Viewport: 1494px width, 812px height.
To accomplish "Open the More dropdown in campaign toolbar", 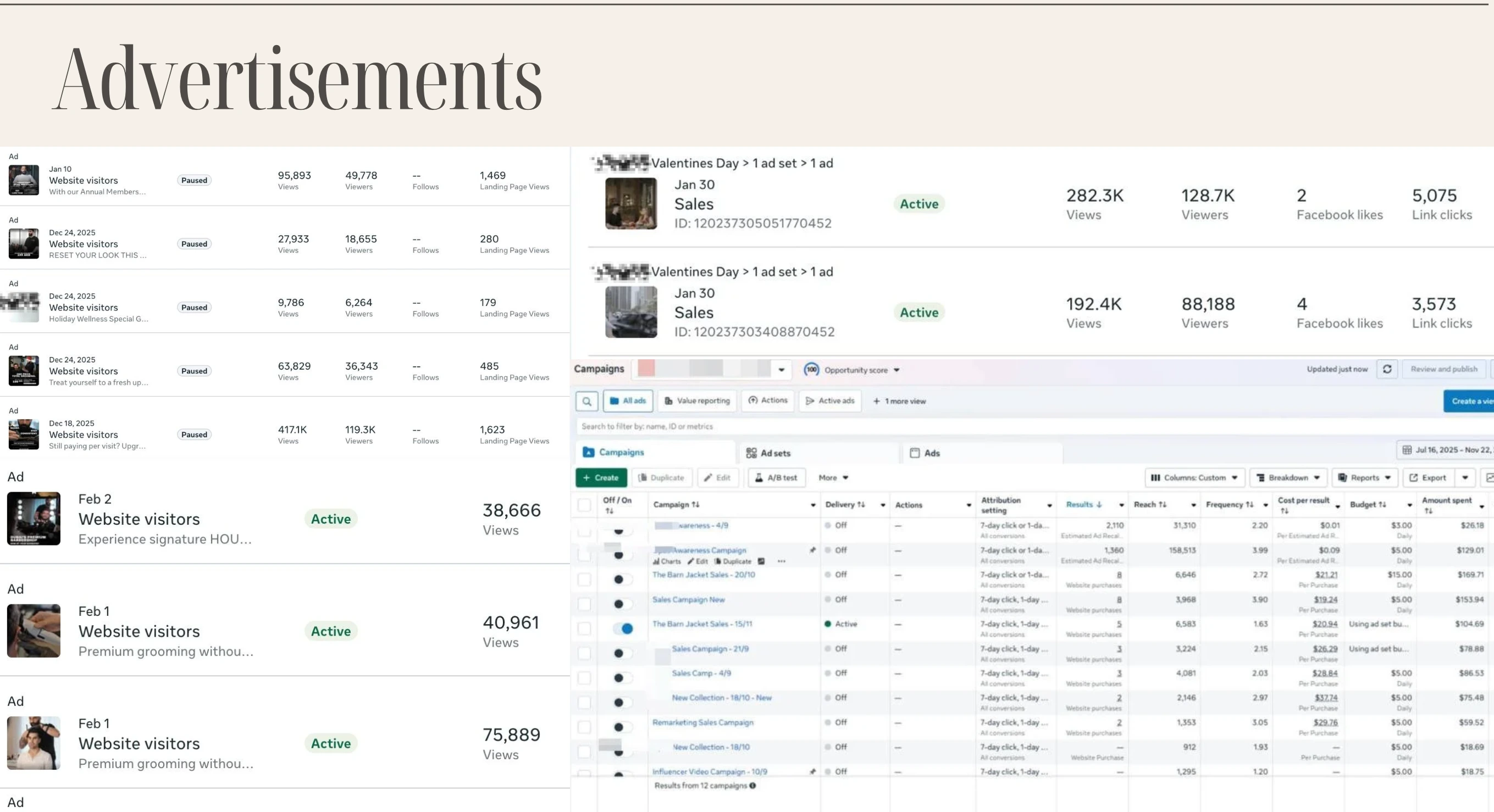I will coord(833,477).
